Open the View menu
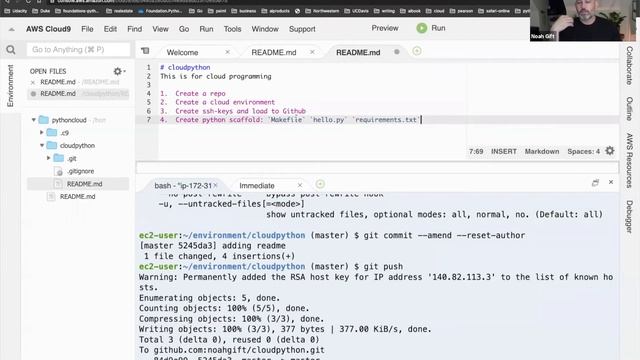640x360 pixels. (160, 29)
